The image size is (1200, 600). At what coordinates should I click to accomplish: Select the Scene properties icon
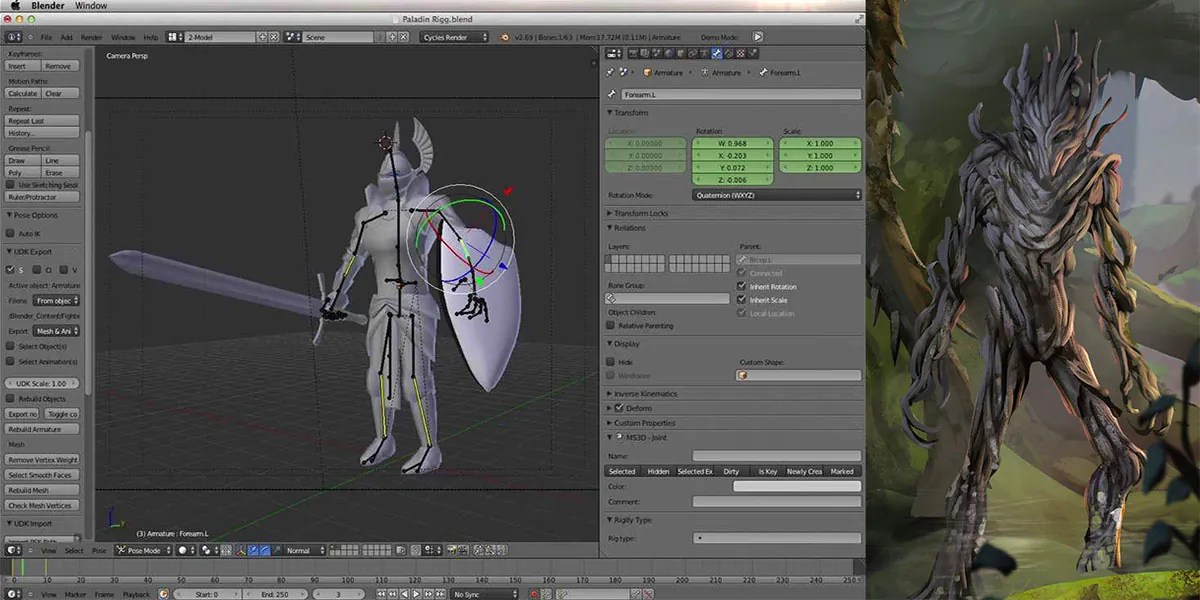point(656,52)
